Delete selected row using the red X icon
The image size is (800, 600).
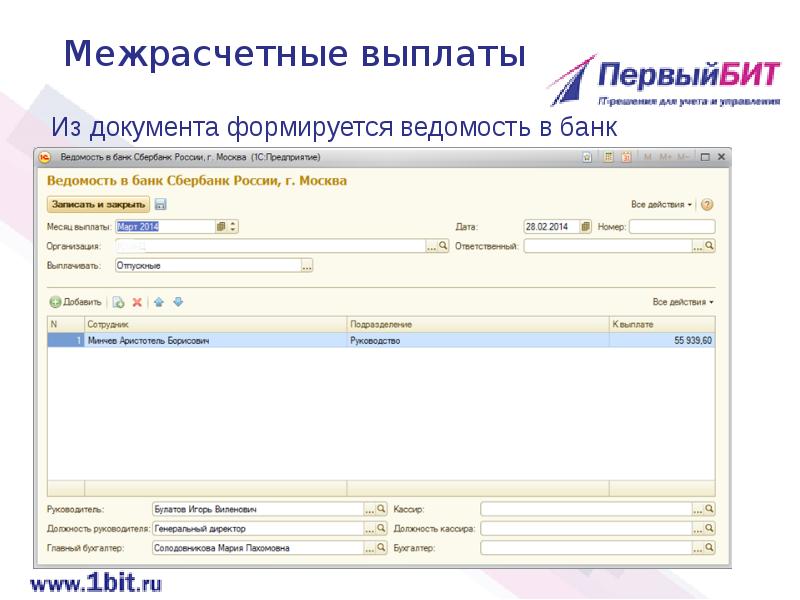[135, 303]
